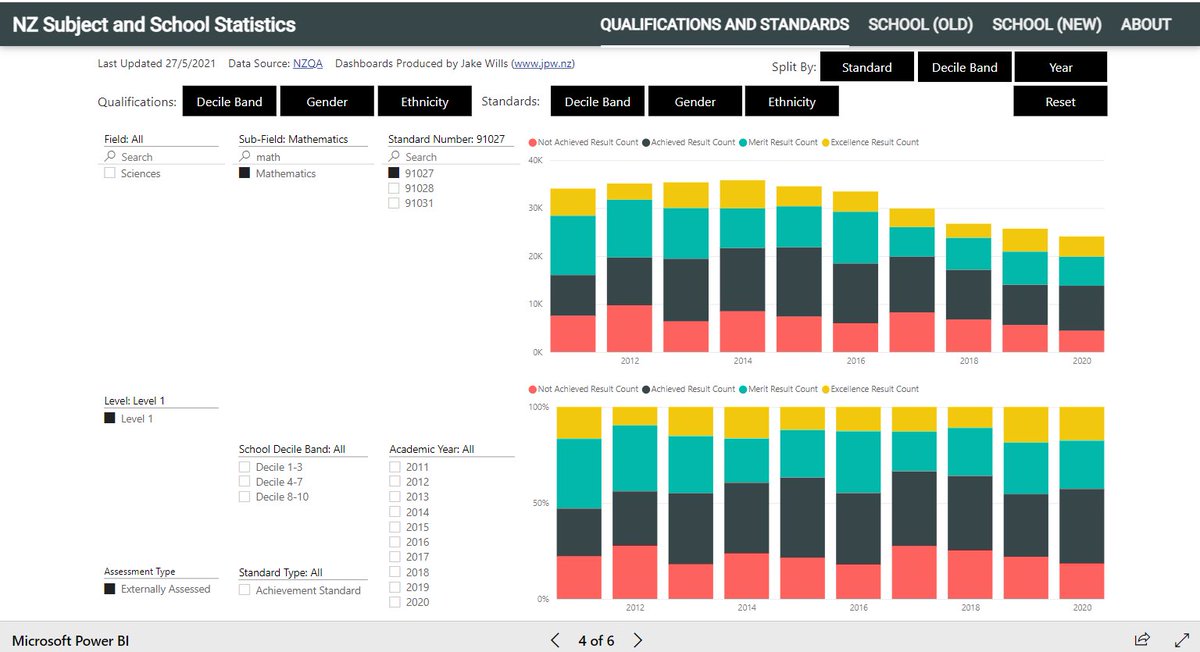Viewport: 1200px width, 652px height.
Task: Switch to the School (New) tab
Action: click(x=1047, y=24)
